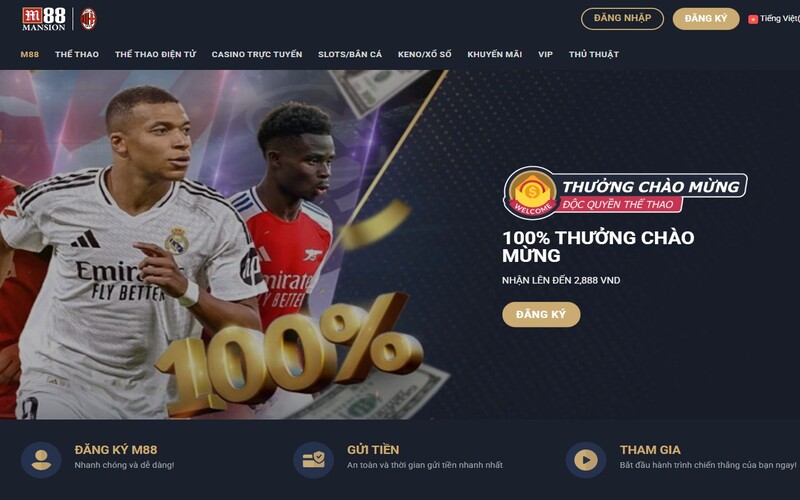Click the AC Milan club crest icon
Screen dimensions: 800x500
coord(88,19)
